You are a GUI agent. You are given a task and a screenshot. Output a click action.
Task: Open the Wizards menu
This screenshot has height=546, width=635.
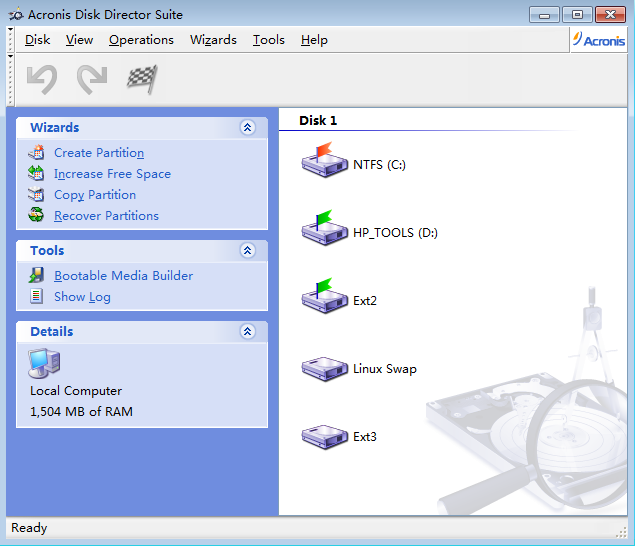213,40
